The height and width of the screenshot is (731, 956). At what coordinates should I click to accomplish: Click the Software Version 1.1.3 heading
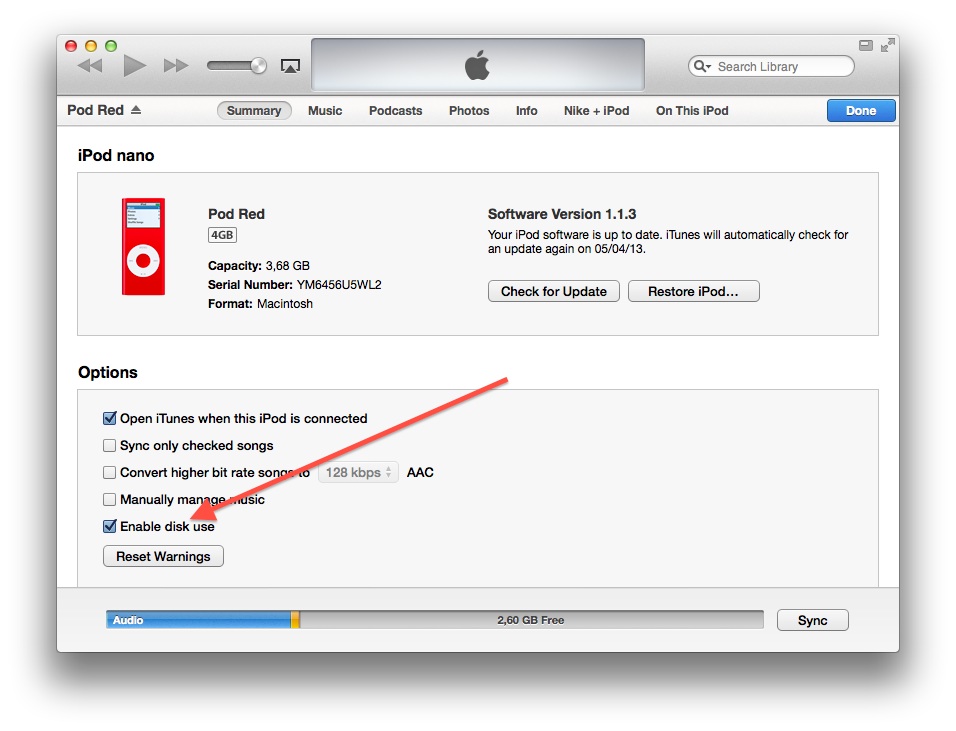(x=562, y=214)
